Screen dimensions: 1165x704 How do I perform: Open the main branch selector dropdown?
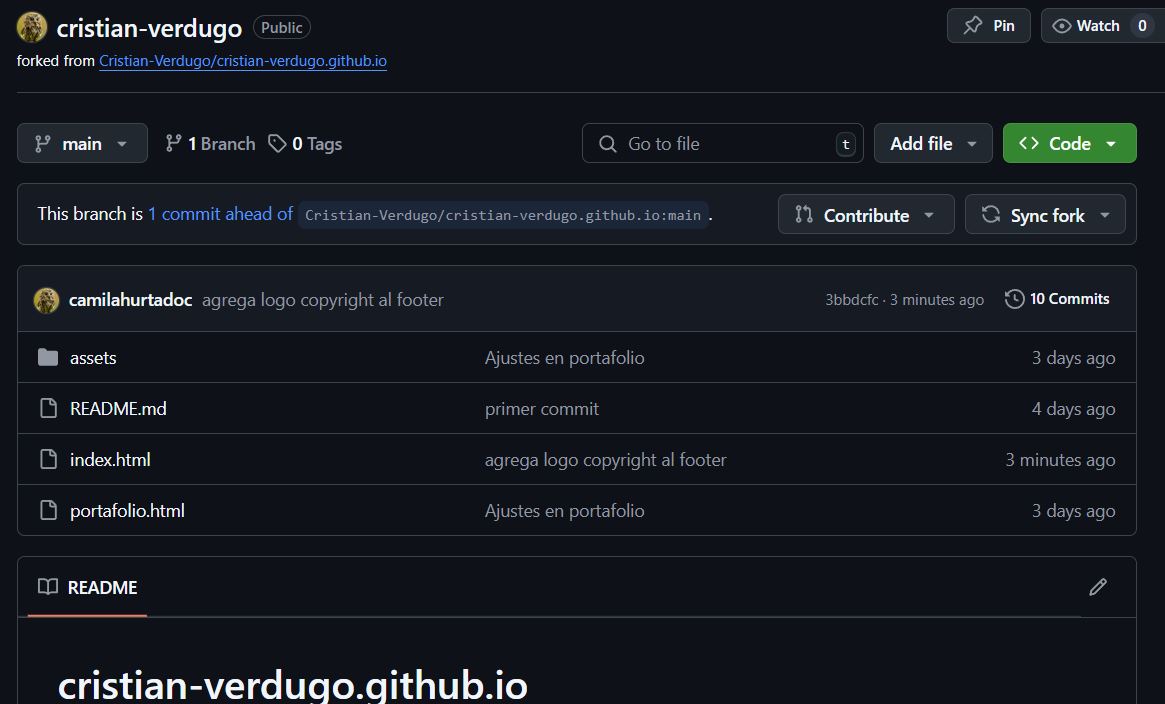pyautogui.click(x=82, y=143)
